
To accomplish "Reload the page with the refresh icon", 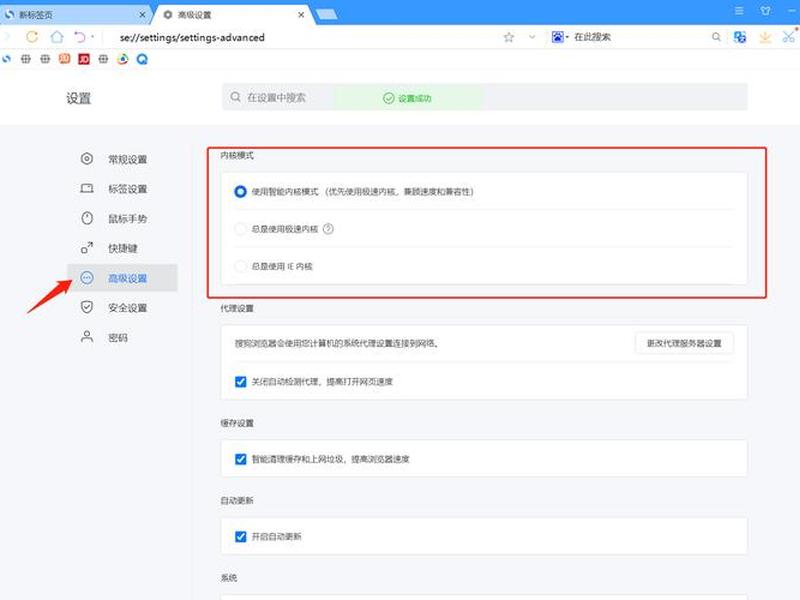I will 32,37.
